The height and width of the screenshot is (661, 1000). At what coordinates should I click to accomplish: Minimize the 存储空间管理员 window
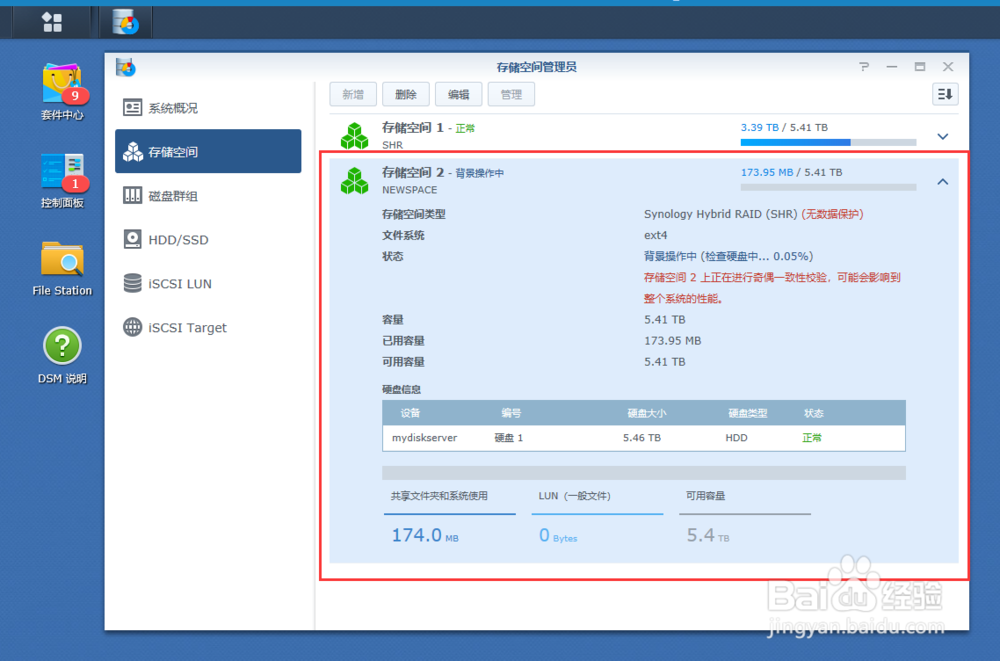tap(892, 66)
